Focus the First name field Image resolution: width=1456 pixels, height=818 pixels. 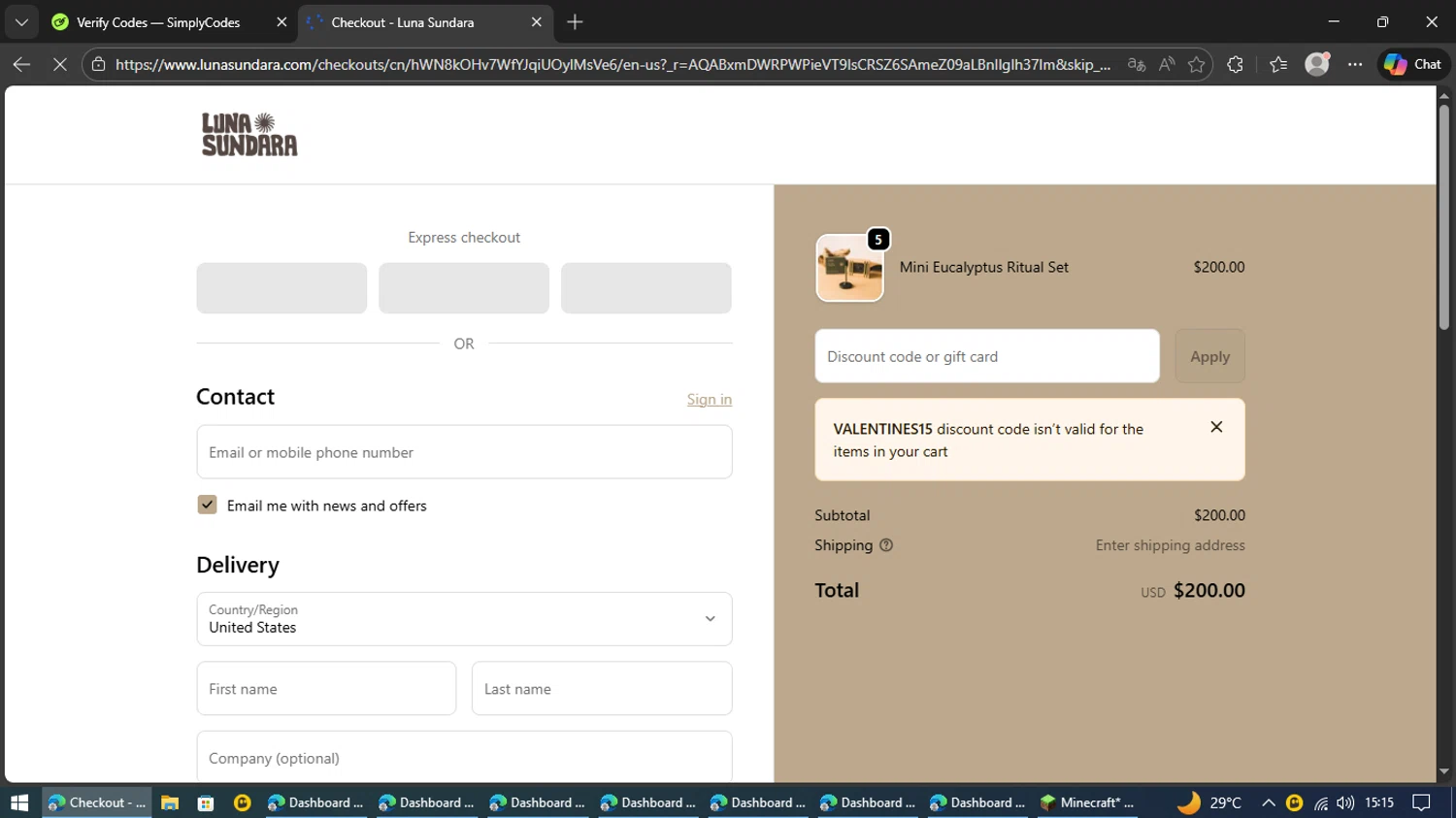[326, 689]
